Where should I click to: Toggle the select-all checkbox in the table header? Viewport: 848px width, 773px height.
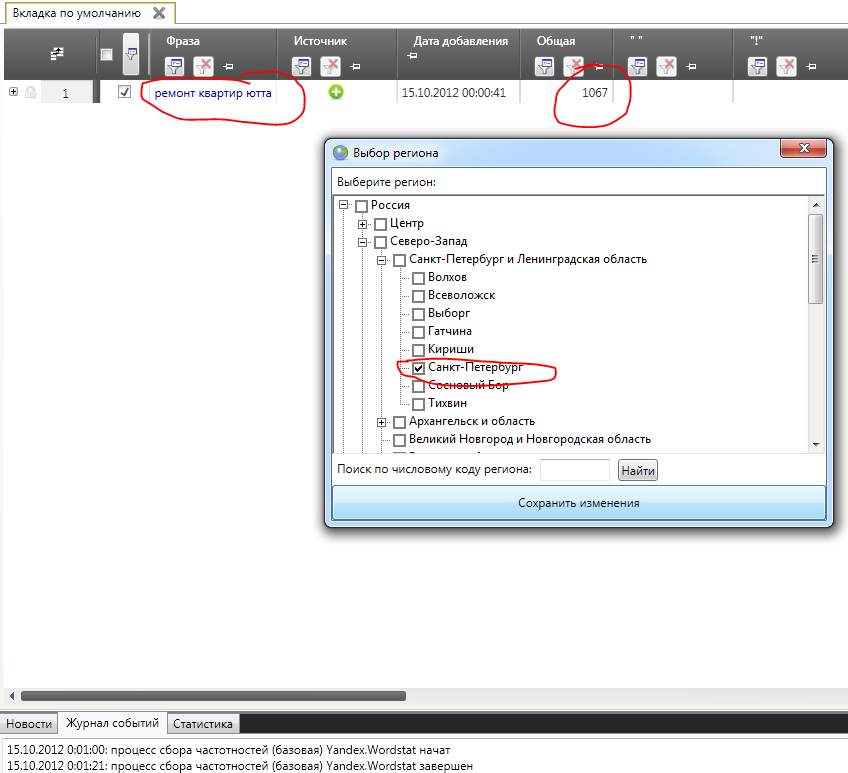point(107,54)
